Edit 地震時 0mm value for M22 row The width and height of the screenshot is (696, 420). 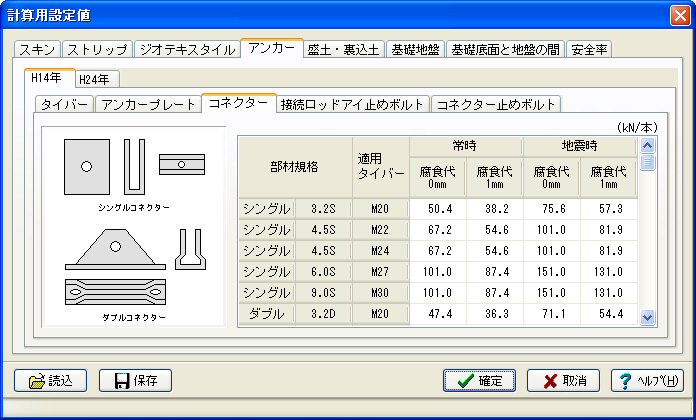pyautogui.click(x=552, y=230)
